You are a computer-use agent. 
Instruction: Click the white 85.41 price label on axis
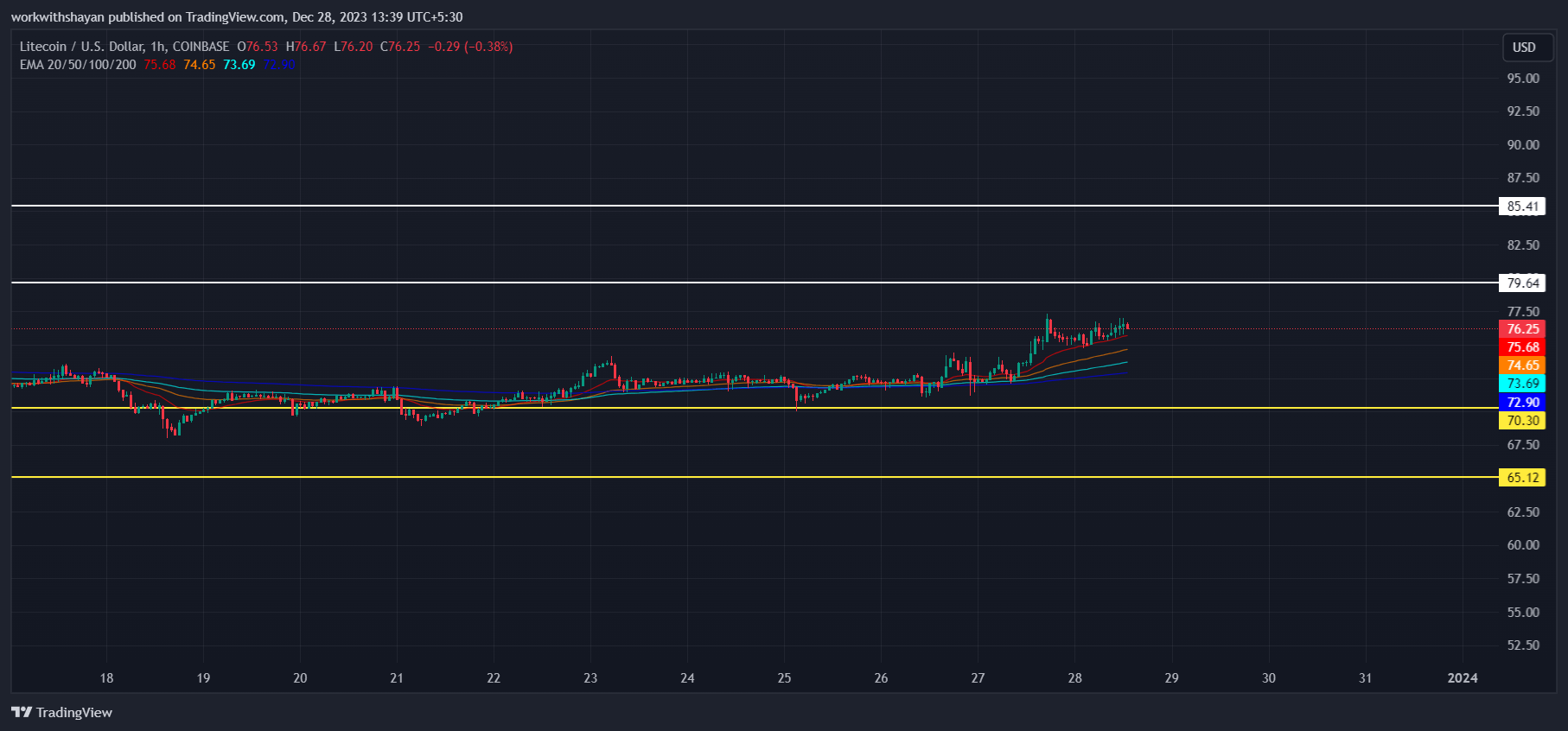pos(1522,207)
